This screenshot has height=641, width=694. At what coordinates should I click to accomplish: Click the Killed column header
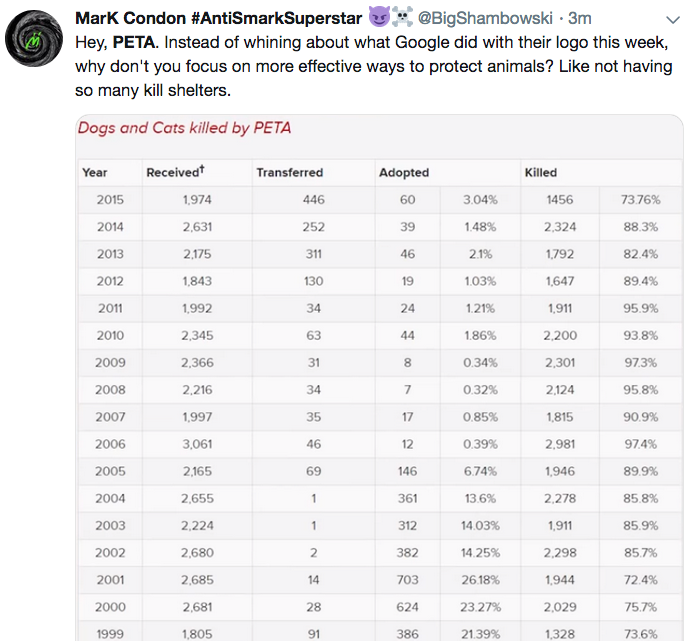(541, 173)
